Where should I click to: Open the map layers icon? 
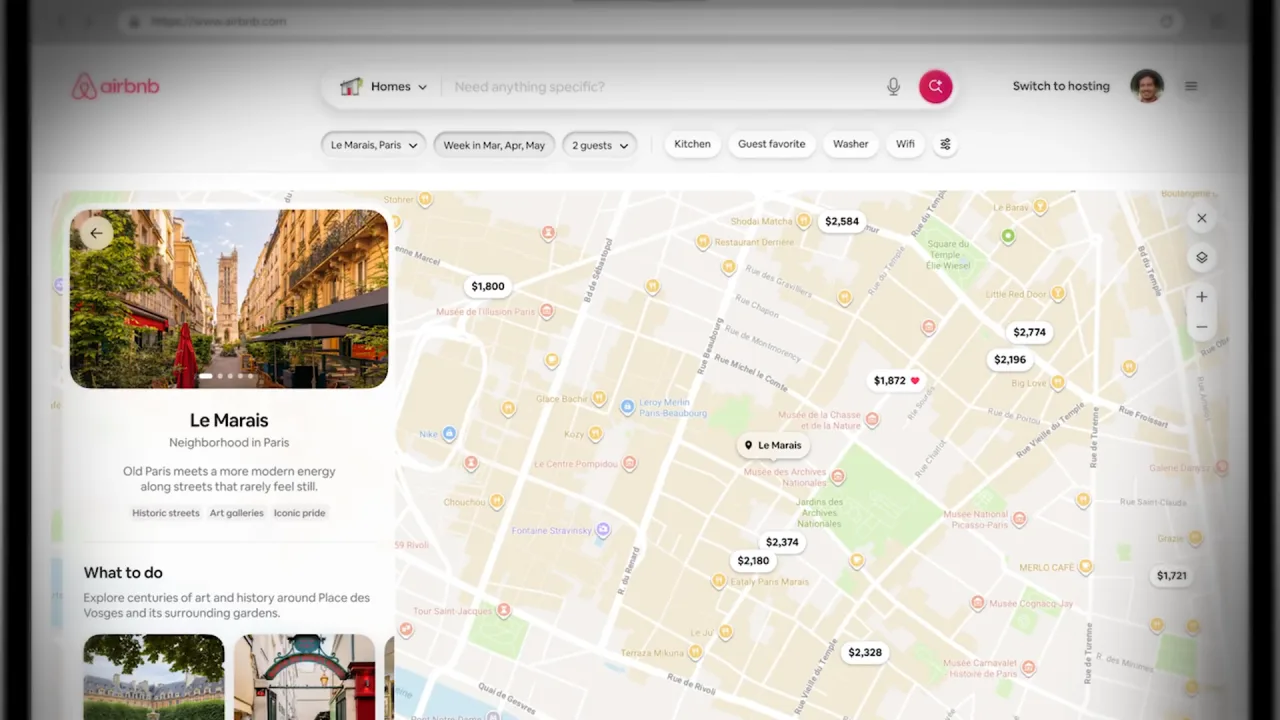pyautogui.click(x=1201, y=257)
